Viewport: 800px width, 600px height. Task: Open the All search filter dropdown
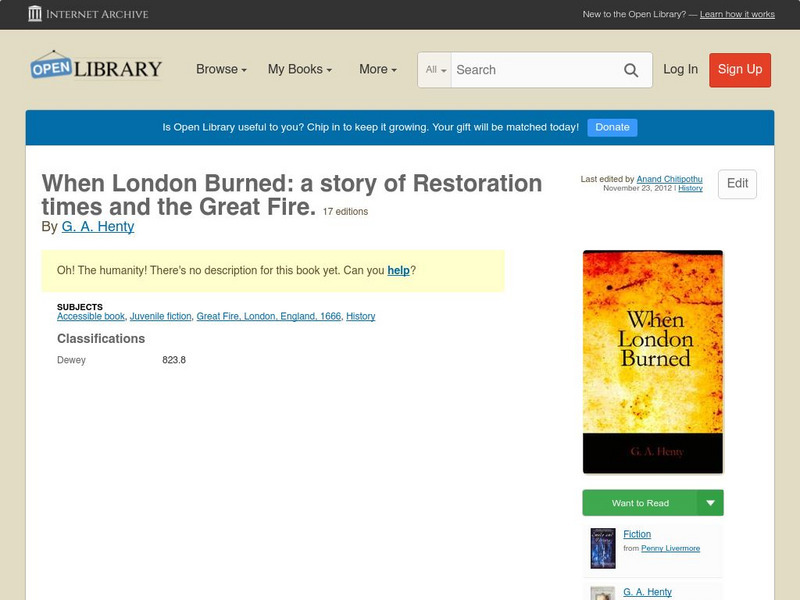click(x=436, y=70)
